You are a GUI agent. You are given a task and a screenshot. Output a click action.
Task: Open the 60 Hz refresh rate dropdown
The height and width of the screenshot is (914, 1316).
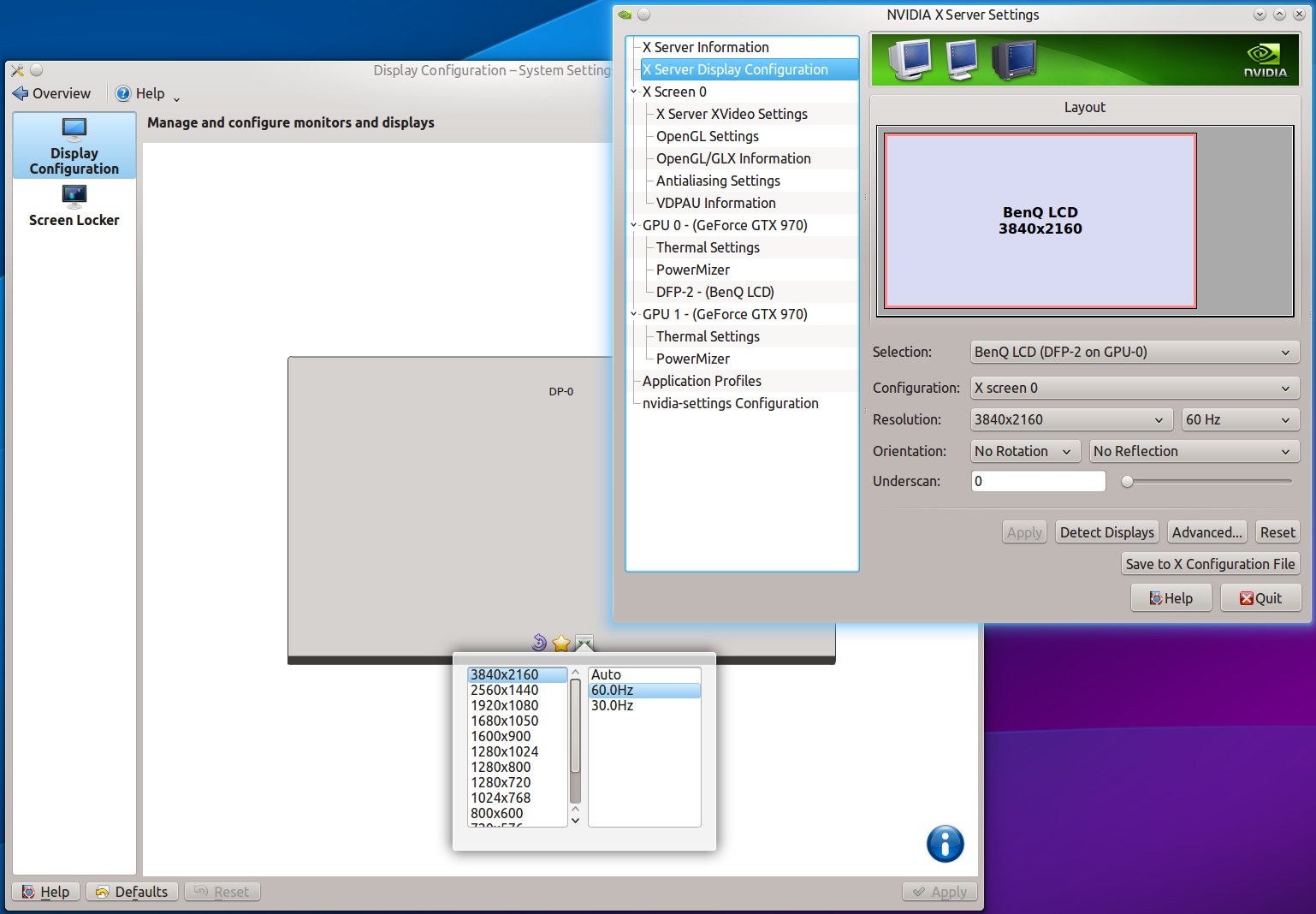pyautogui.click(x=1240, y=419)
